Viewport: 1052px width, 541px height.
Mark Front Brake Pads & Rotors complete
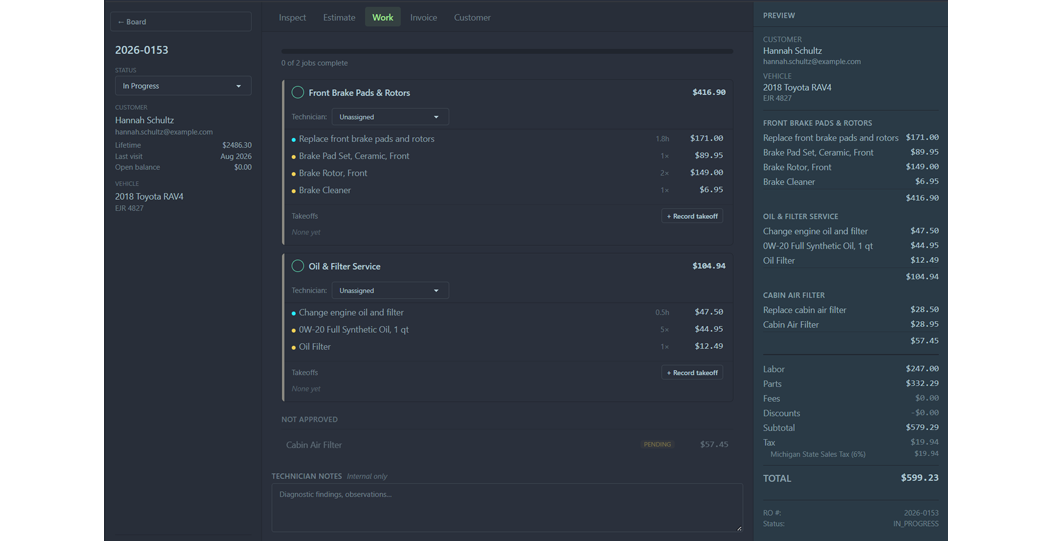point(298,93)
